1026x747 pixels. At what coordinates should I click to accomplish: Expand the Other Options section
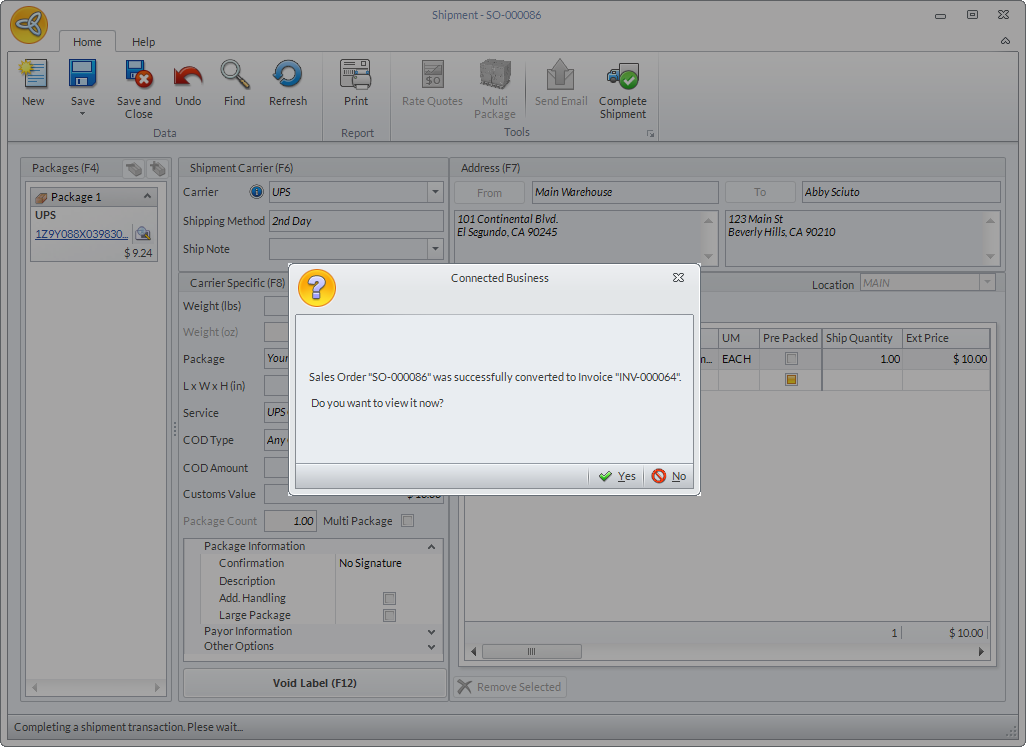(x=431, y=647)
